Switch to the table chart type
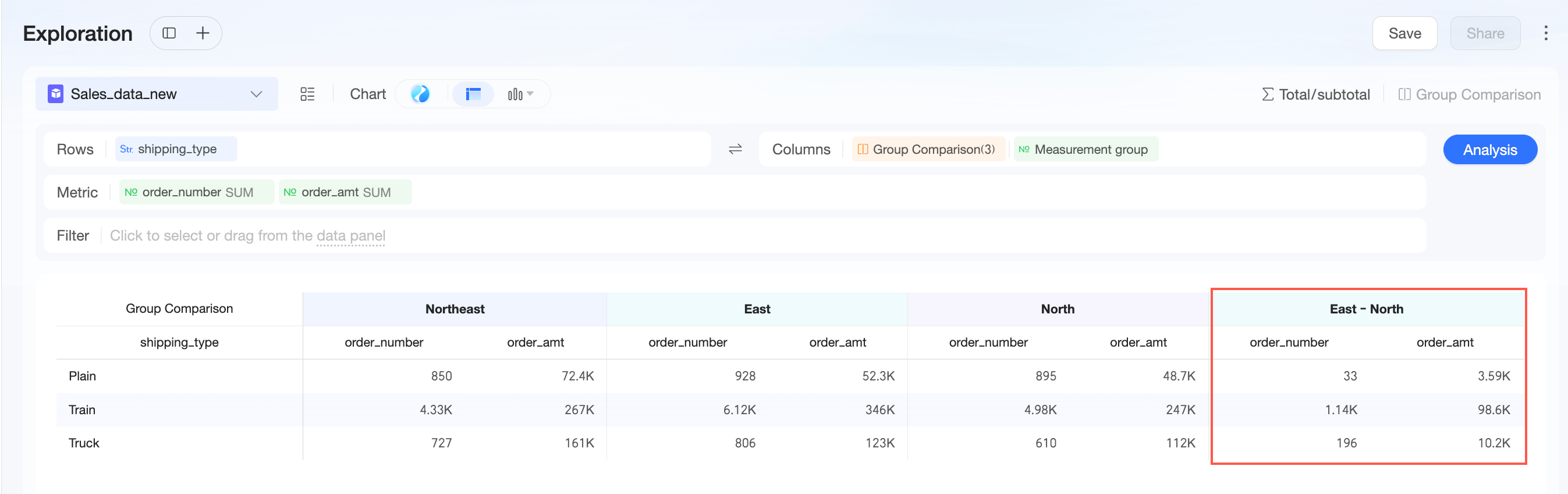This screenshot has width=1568, height=494. (473, 94)
